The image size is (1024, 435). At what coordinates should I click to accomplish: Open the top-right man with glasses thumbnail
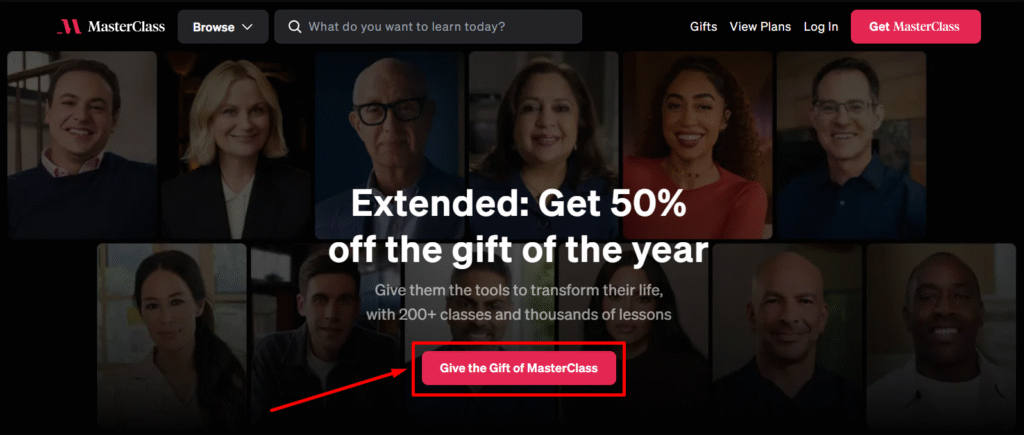(852, 145)
